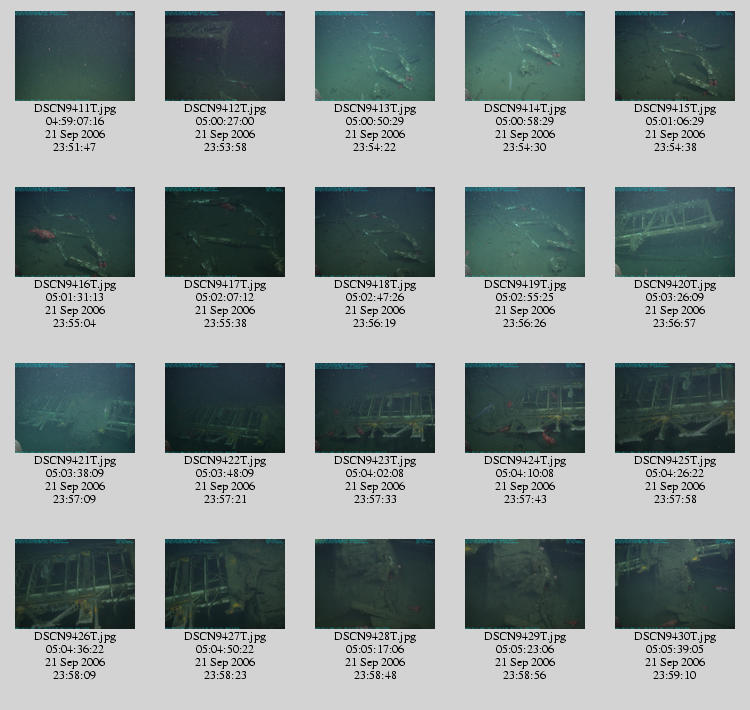View the DSCN9428T.jpg thumbnail
750x710 pixels.
(375, 584)
